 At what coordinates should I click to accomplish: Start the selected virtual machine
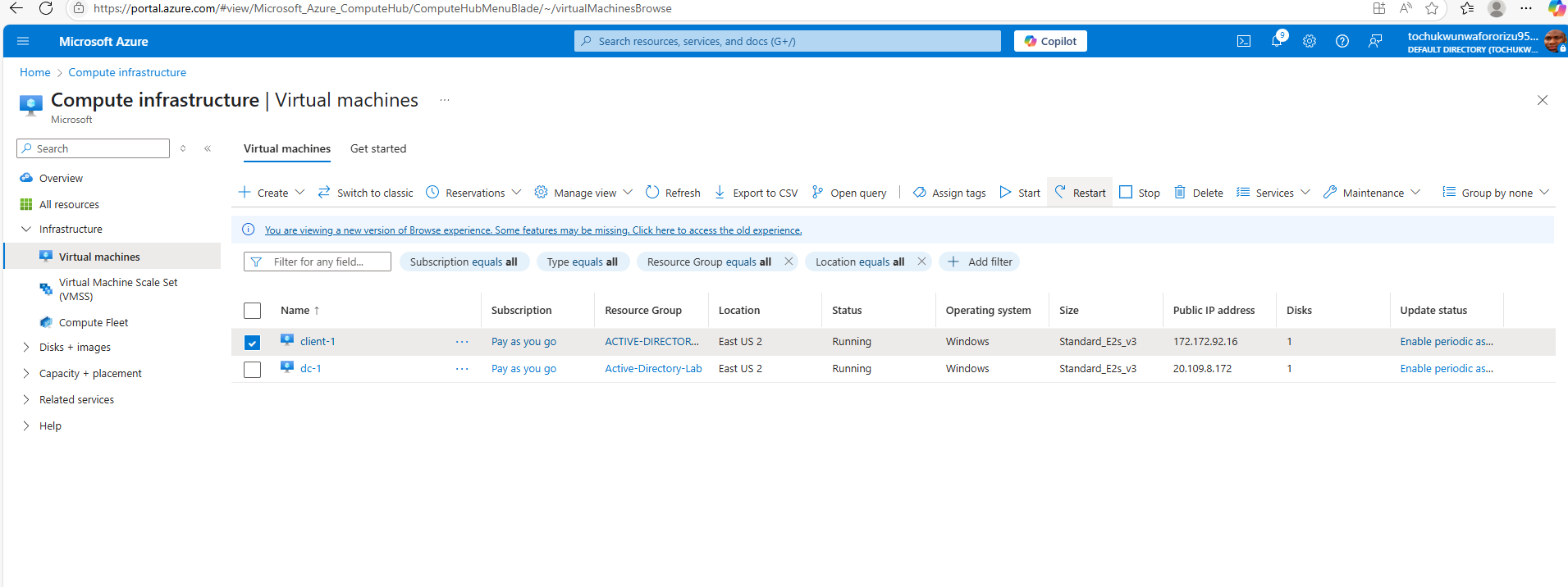pos(1020,193)
